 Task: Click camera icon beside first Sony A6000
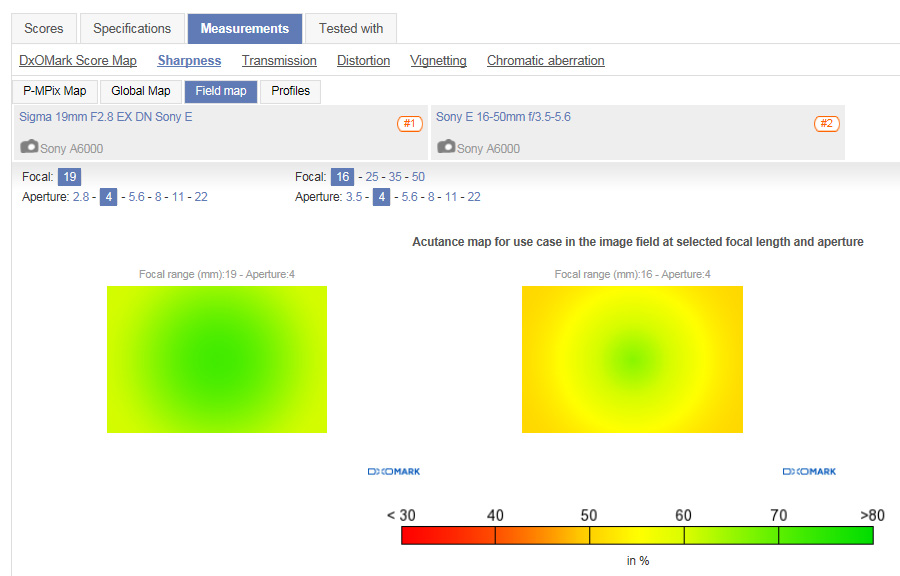28,147
